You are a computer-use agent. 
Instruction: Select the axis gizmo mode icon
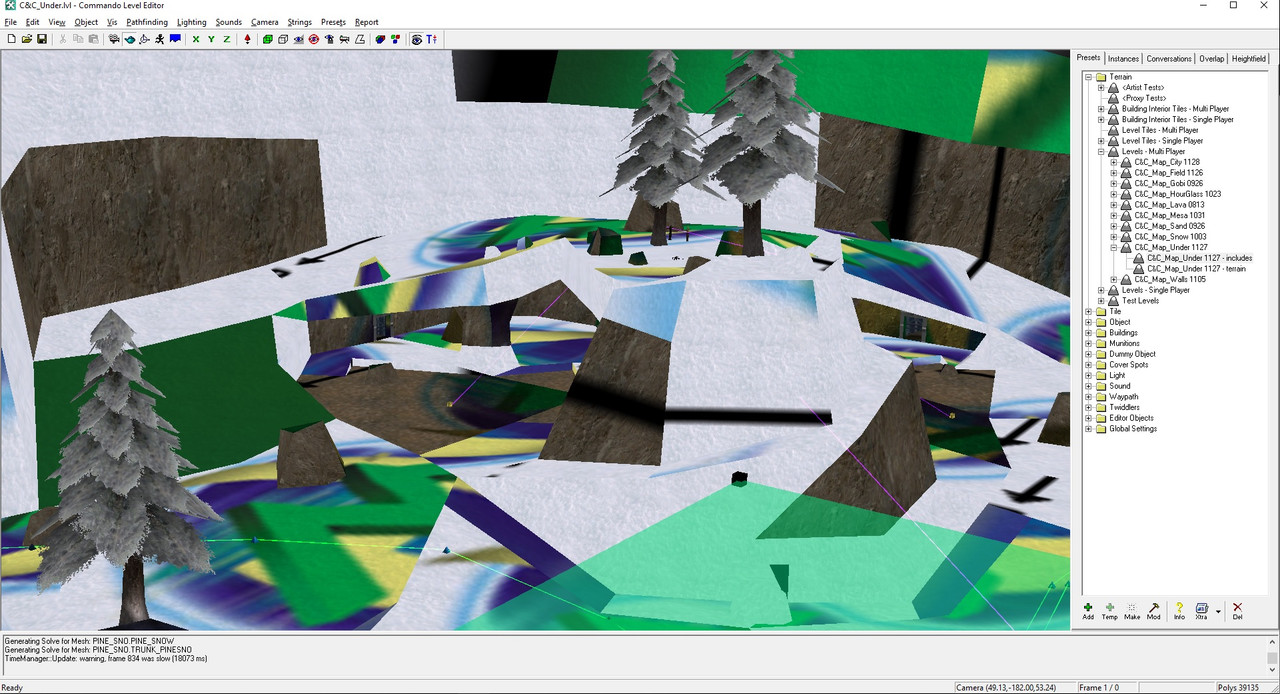(144, 39)
